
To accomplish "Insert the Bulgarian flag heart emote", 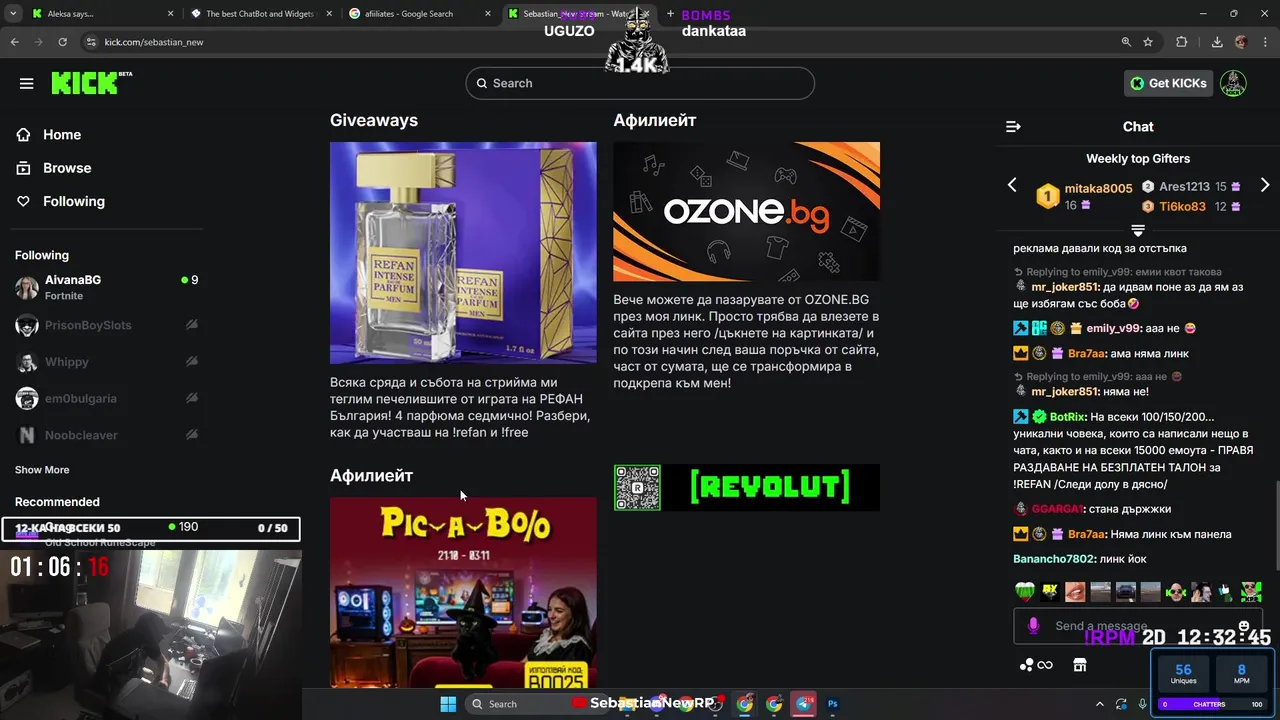I will click(x=1025, y=592).
